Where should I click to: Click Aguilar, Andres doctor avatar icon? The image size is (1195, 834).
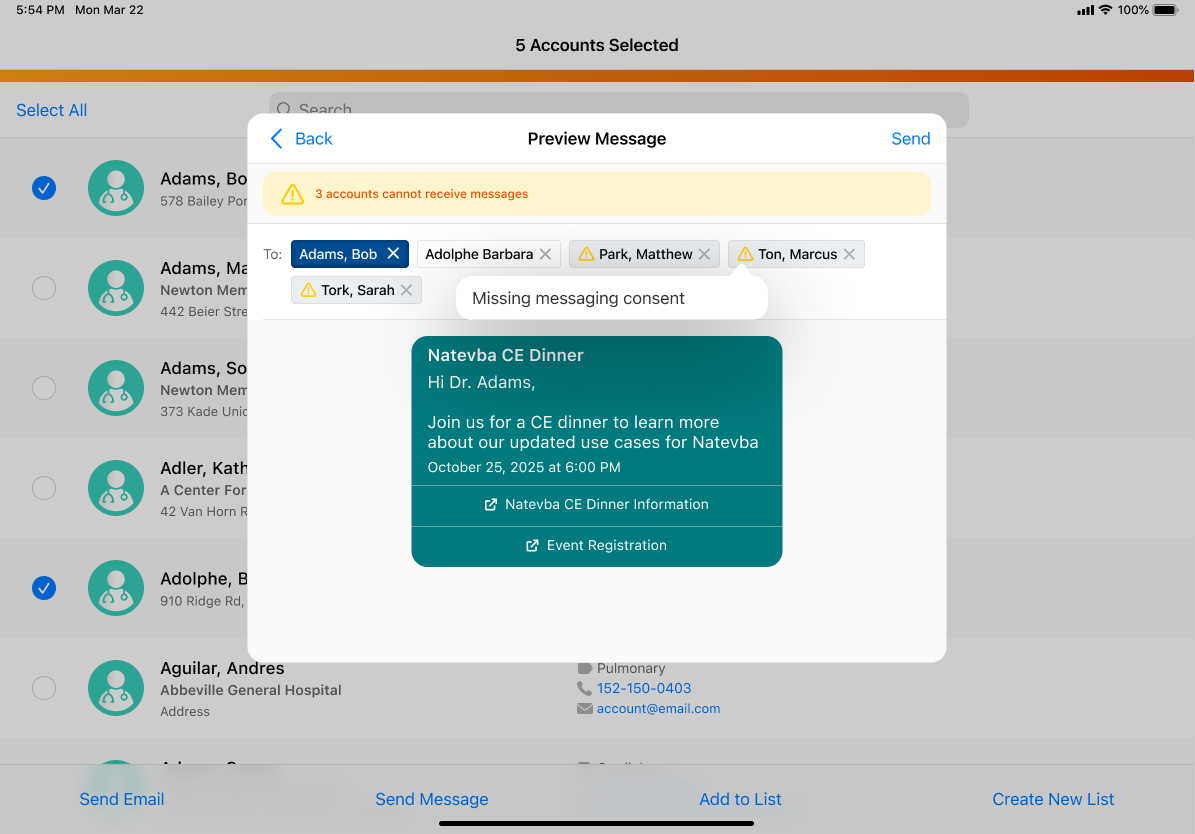pyautogui.click(x=116, y=688)
